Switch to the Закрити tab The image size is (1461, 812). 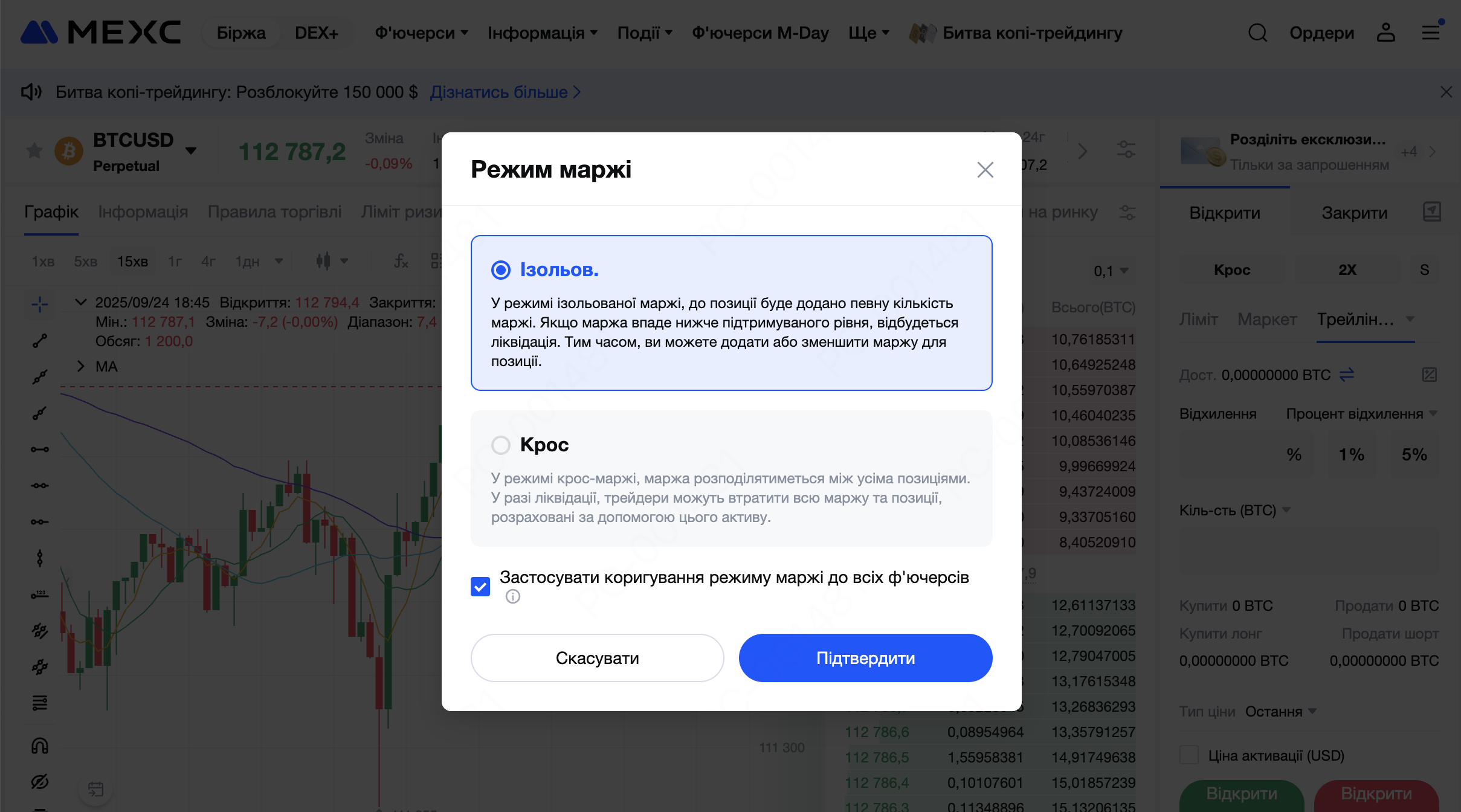(1354, 213)
